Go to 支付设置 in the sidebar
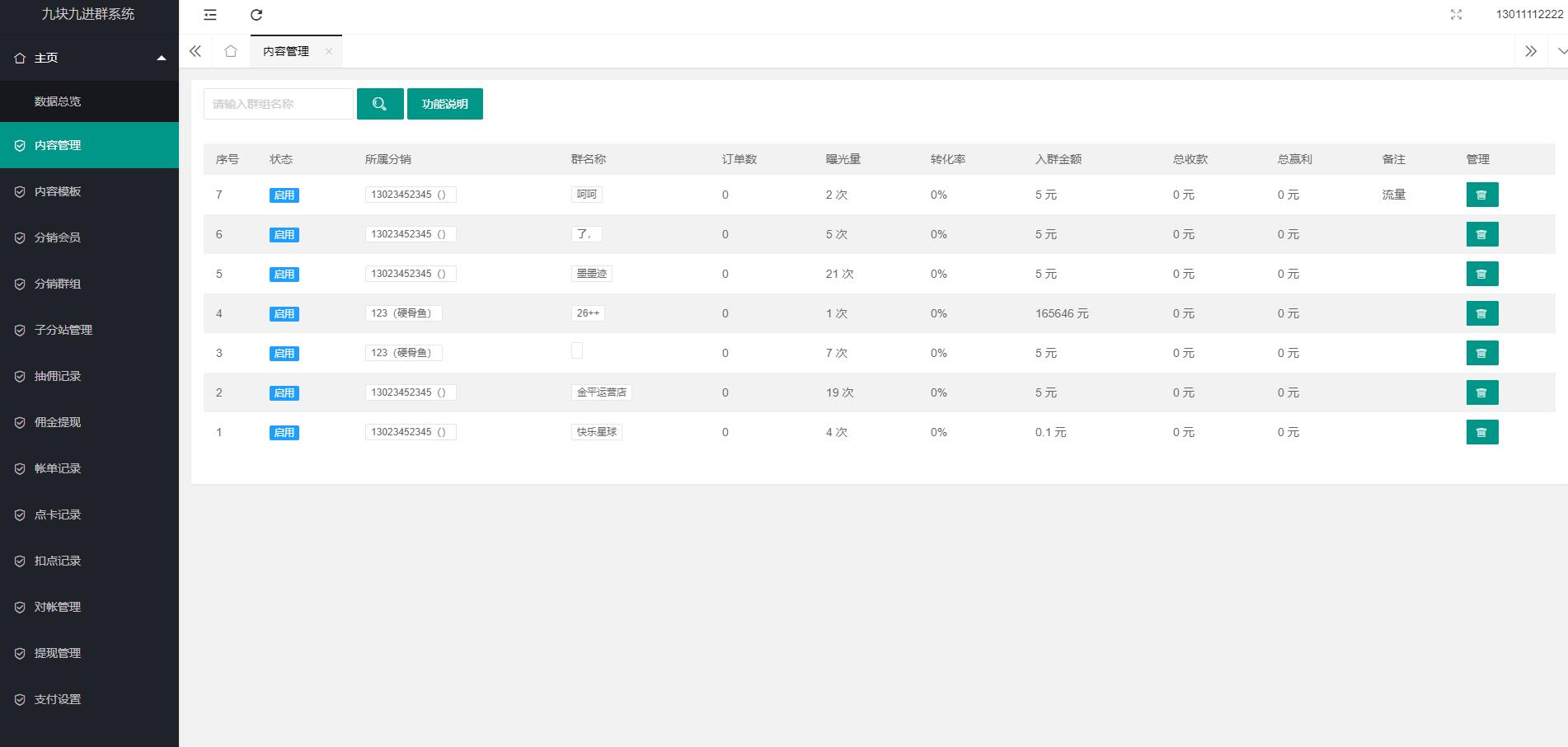 pyautogui.click(x=58, y=699)
